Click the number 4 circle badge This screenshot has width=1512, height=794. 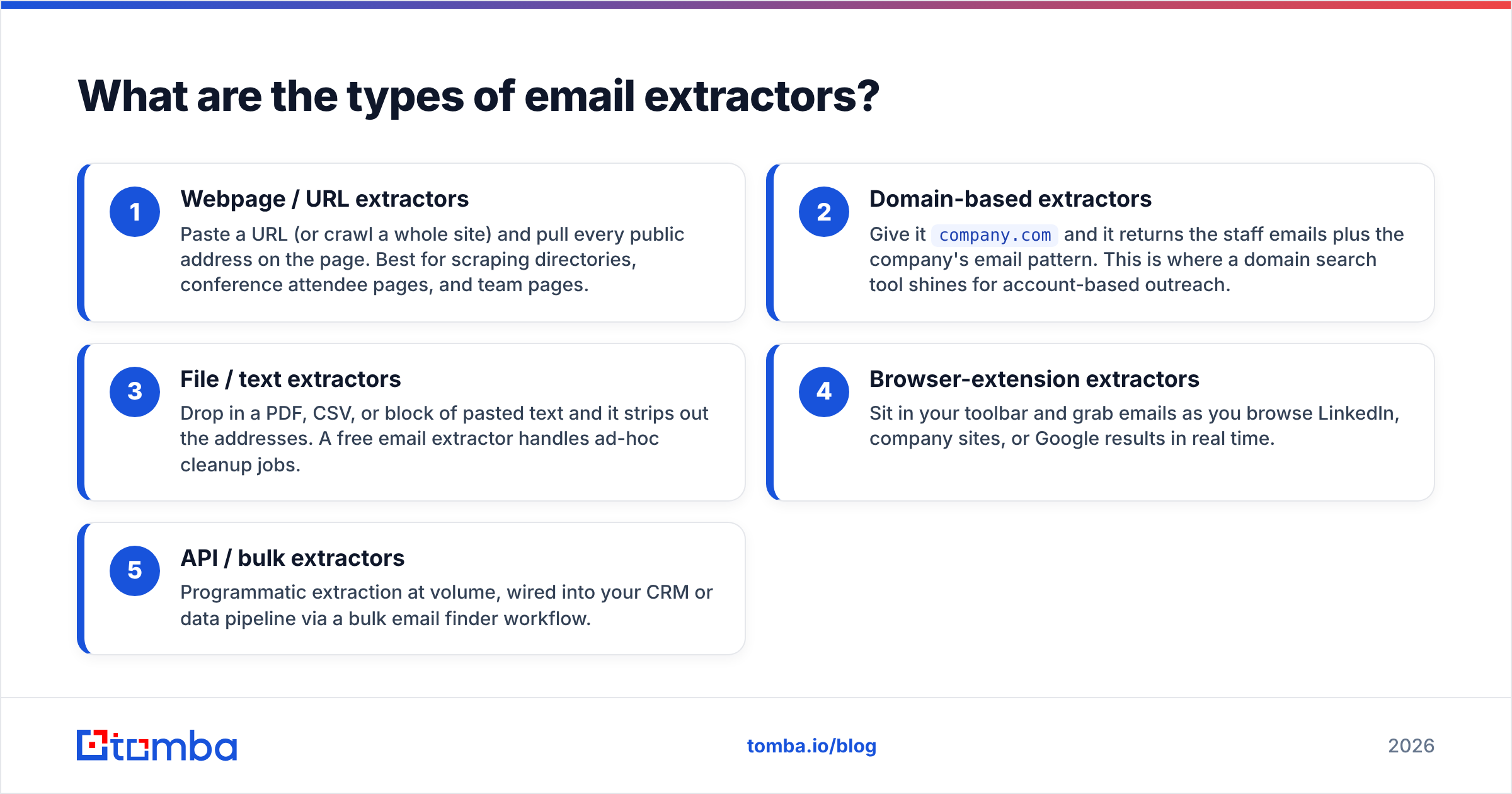(824, 391)
